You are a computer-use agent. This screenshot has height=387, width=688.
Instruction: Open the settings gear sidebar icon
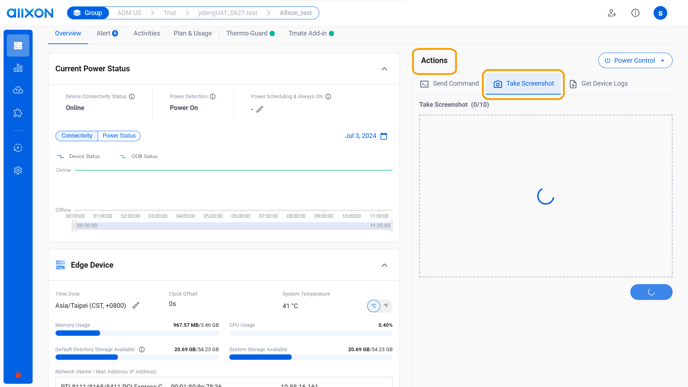click(x=18, y=170)
